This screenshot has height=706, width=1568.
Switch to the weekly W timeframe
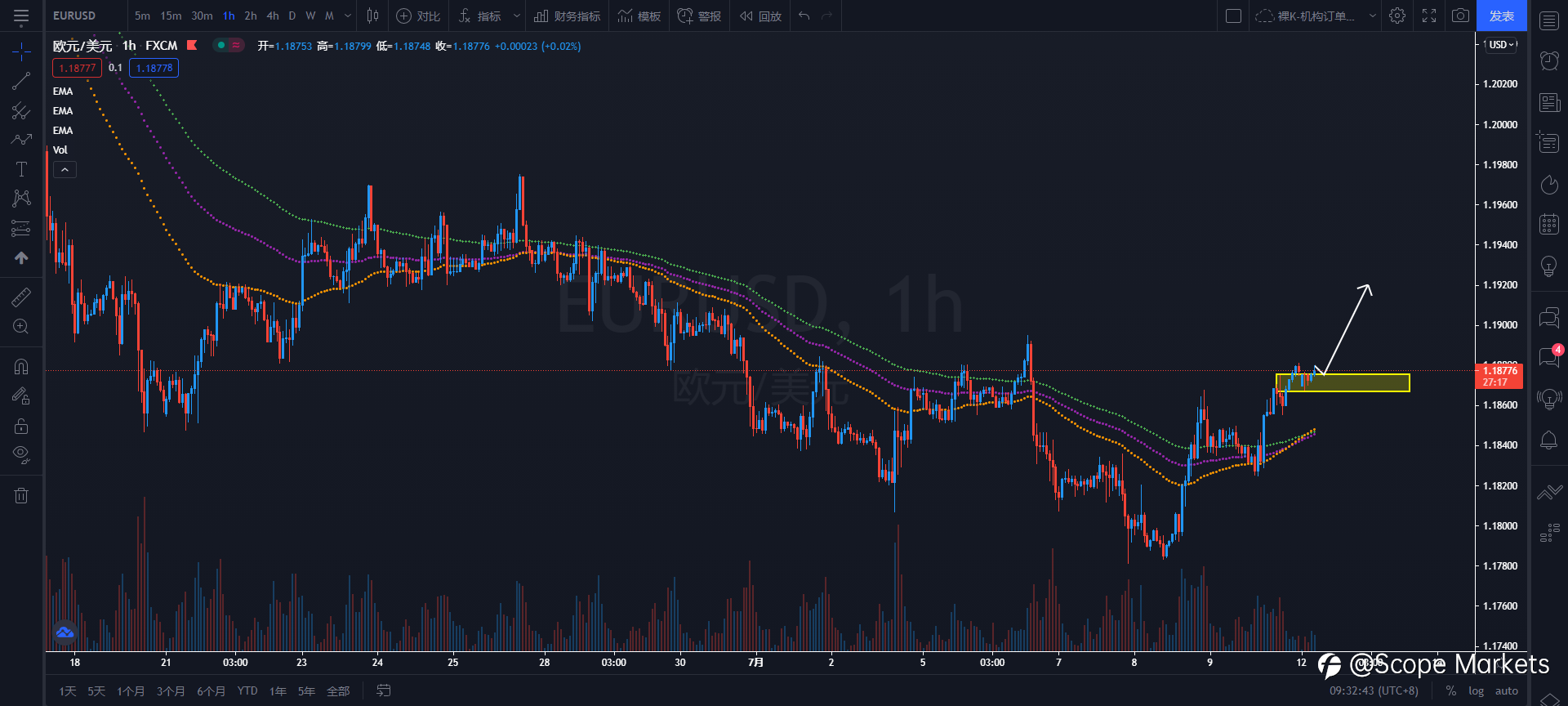click(310, 16)
